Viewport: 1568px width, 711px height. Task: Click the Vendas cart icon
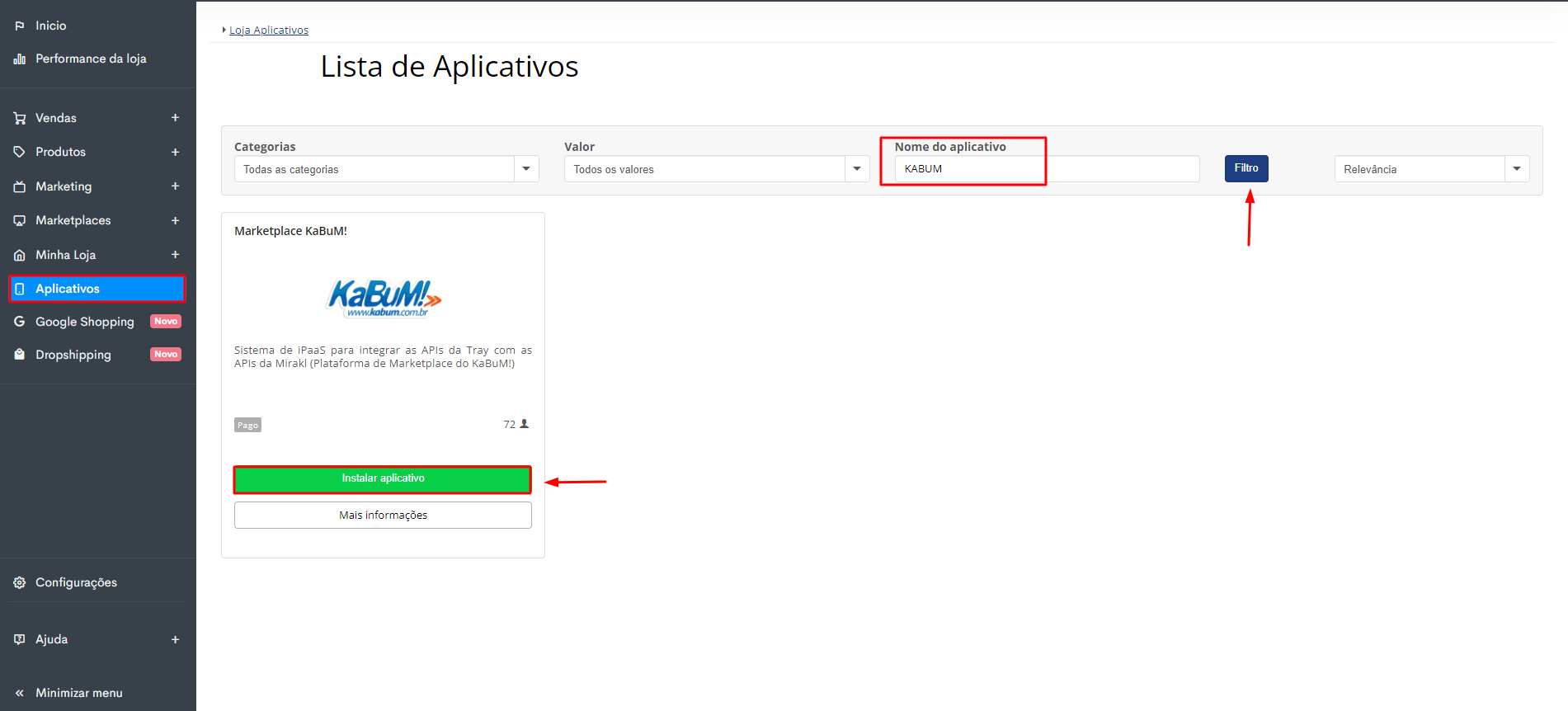20,119
